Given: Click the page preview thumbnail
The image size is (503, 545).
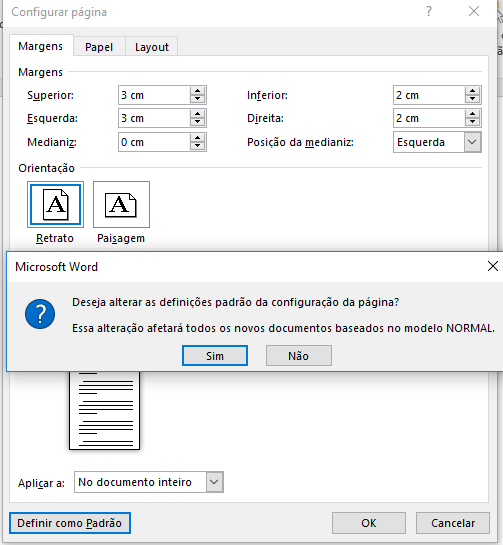Looking at the screenshot, I should (105, 410).
